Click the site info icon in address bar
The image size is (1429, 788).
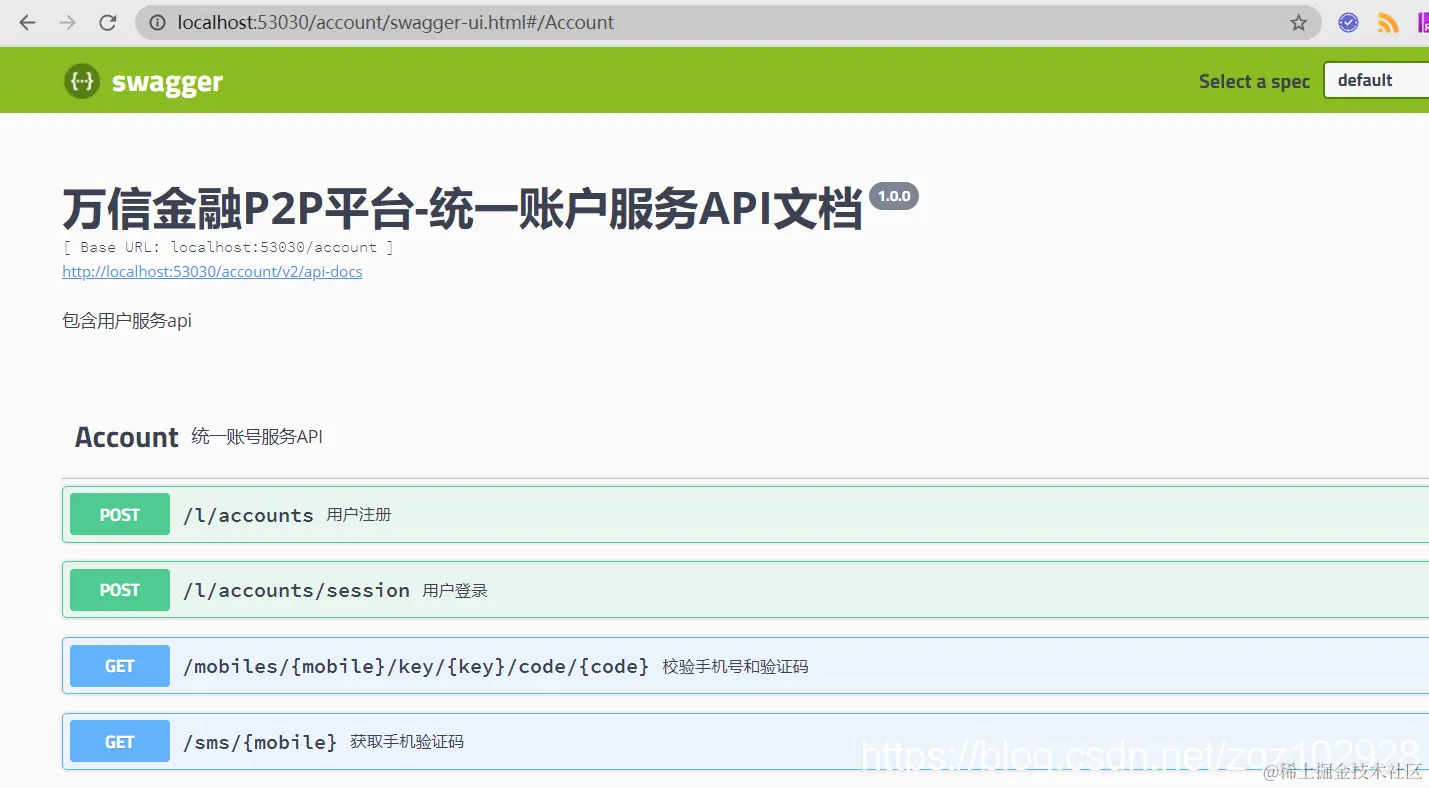click(x=157, y=22)
